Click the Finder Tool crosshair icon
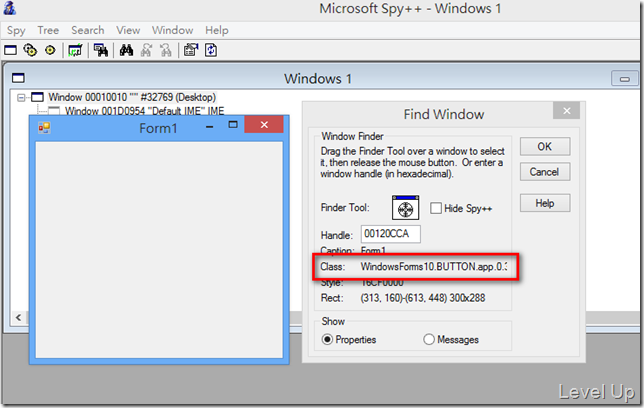This screenshot has width=644, height=408. pyautogui.click(x=405, y=208)
